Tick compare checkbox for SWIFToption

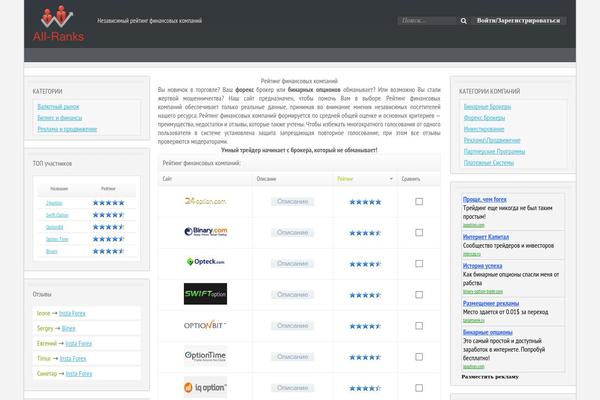click(419, 294)
